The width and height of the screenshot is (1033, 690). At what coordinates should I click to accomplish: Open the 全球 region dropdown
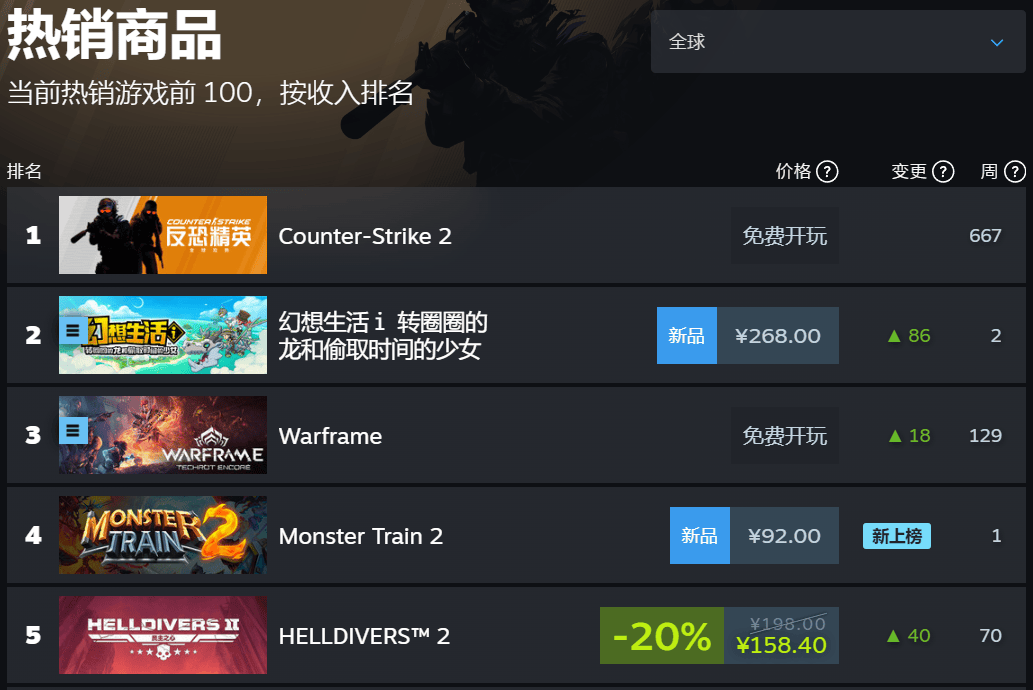(838, 42)
